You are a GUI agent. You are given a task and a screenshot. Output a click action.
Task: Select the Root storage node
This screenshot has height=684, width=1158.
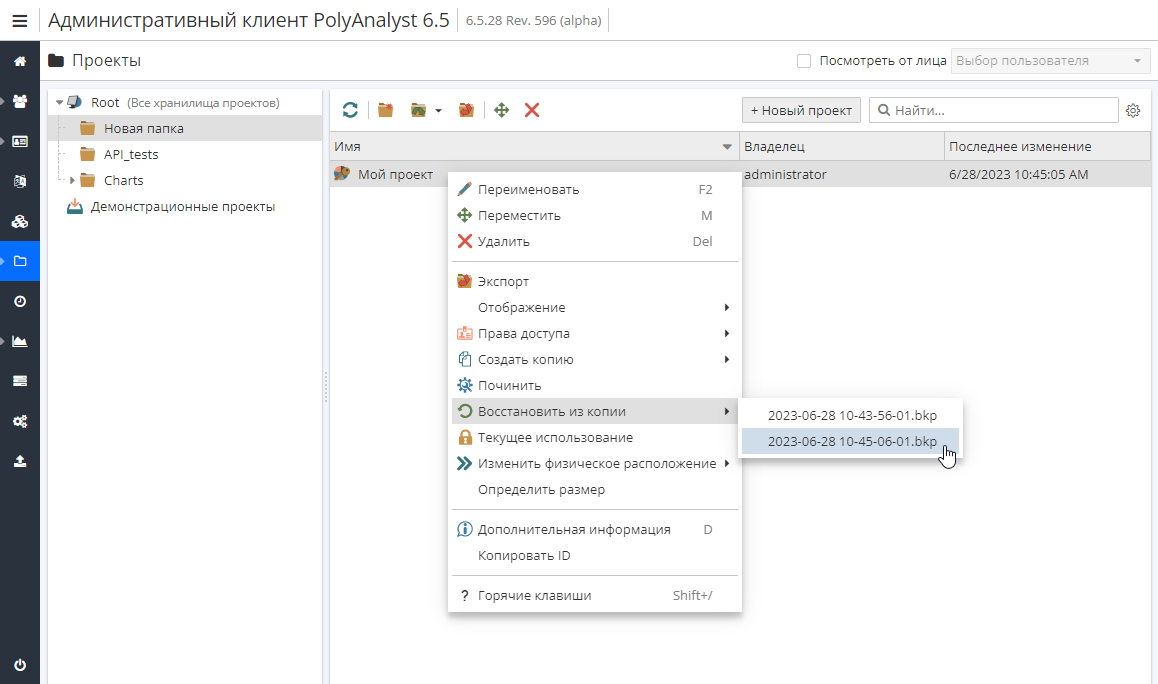point(105,103)
